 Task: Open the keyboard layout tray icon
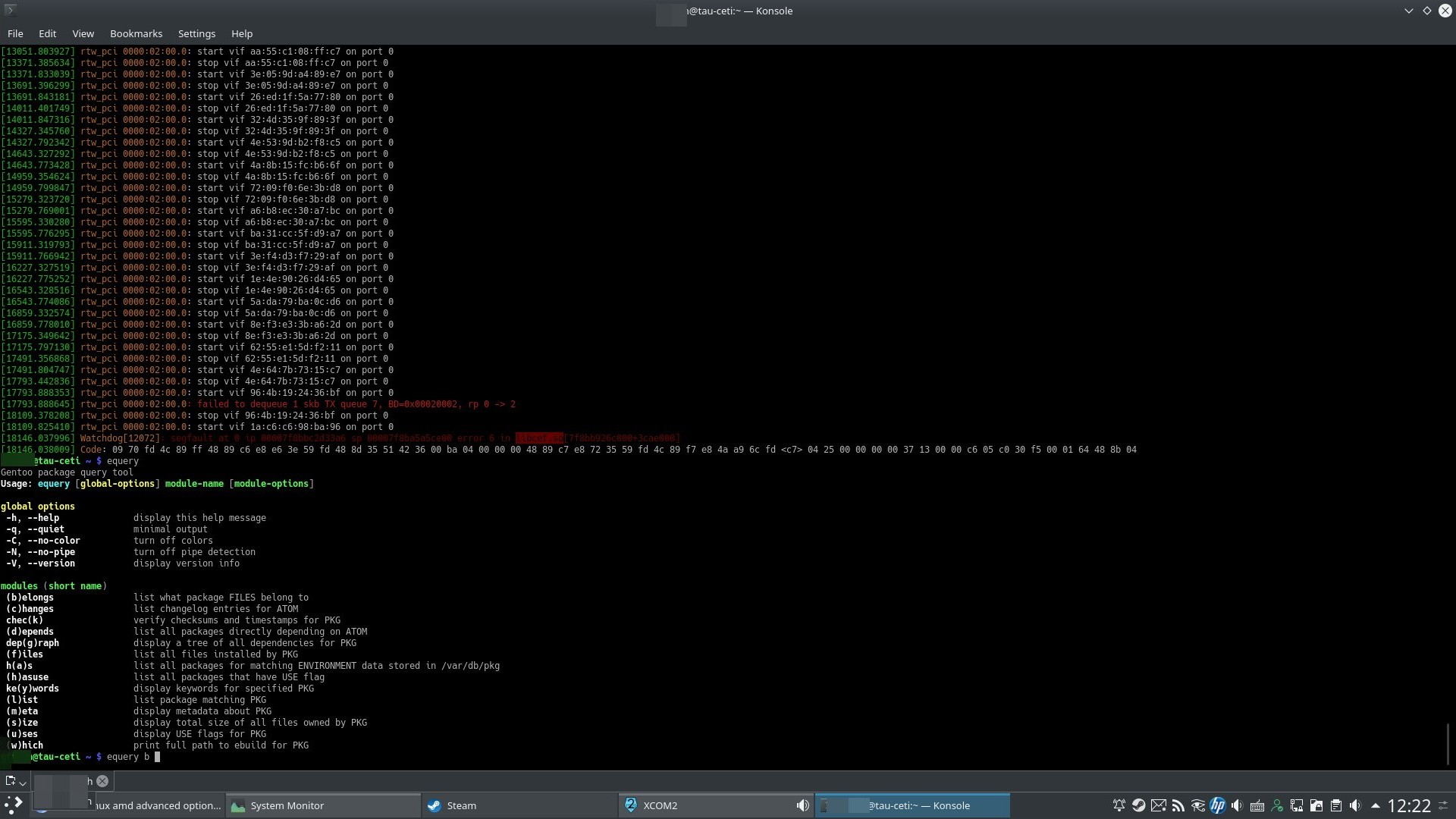point(1257,805)
